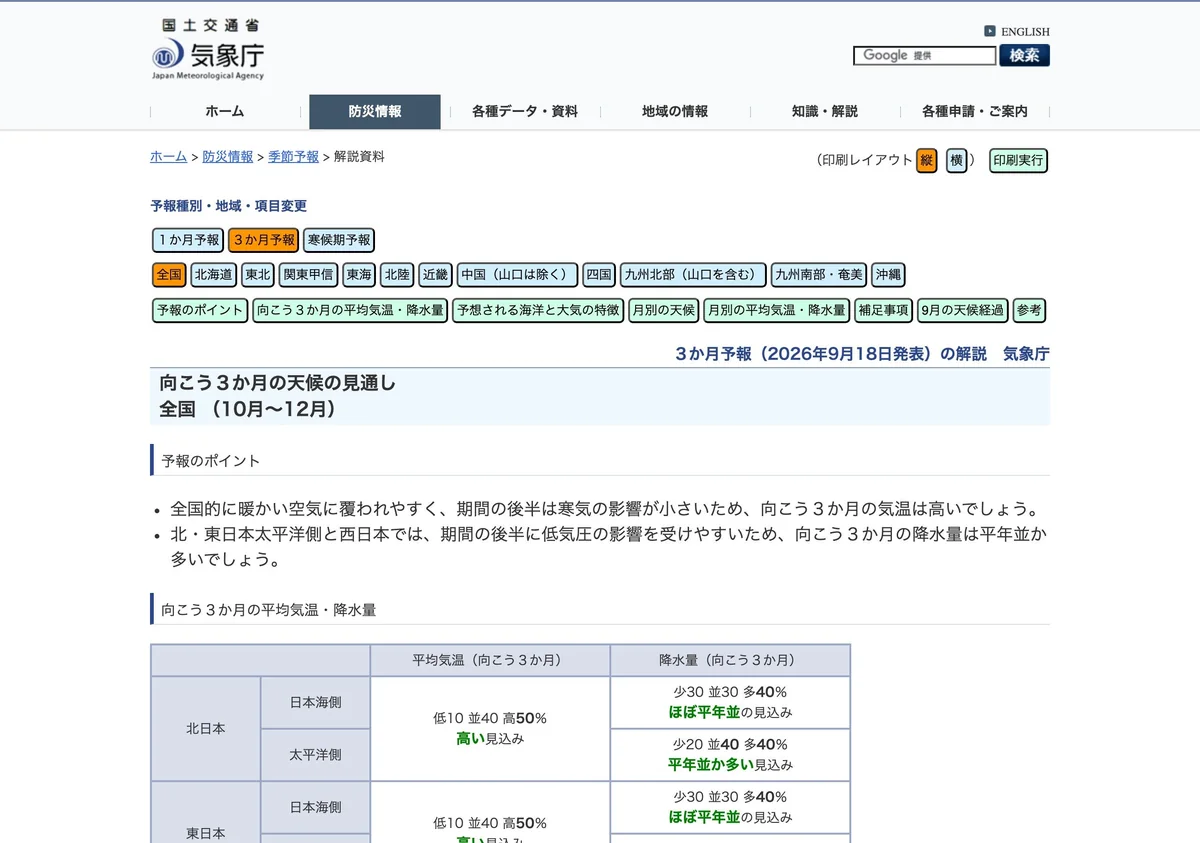The height and width of the screenshot is (843, 1200).
Task: Follow the 防災情報 breadcrumb link
Action: tap(227, 157)
